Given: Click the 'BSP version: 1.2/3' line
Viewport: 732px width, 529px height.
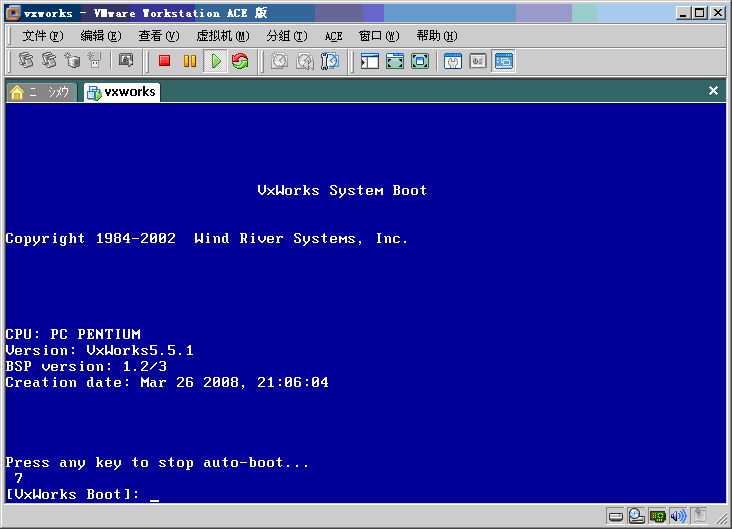Looking at the screenshot, I should click(x=86, y=366).
